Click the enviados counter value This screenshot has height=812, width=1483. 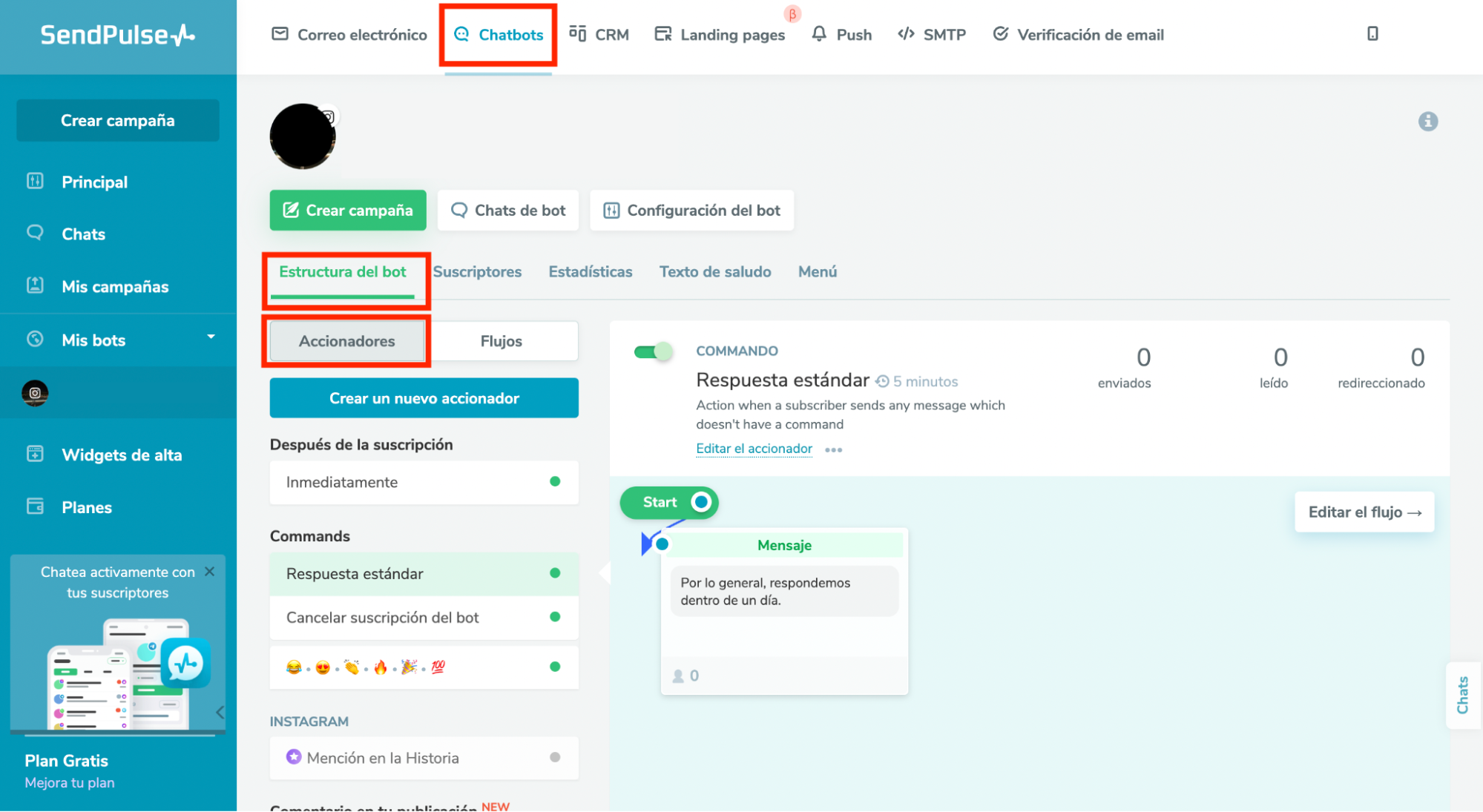(x=1143, y=357)
